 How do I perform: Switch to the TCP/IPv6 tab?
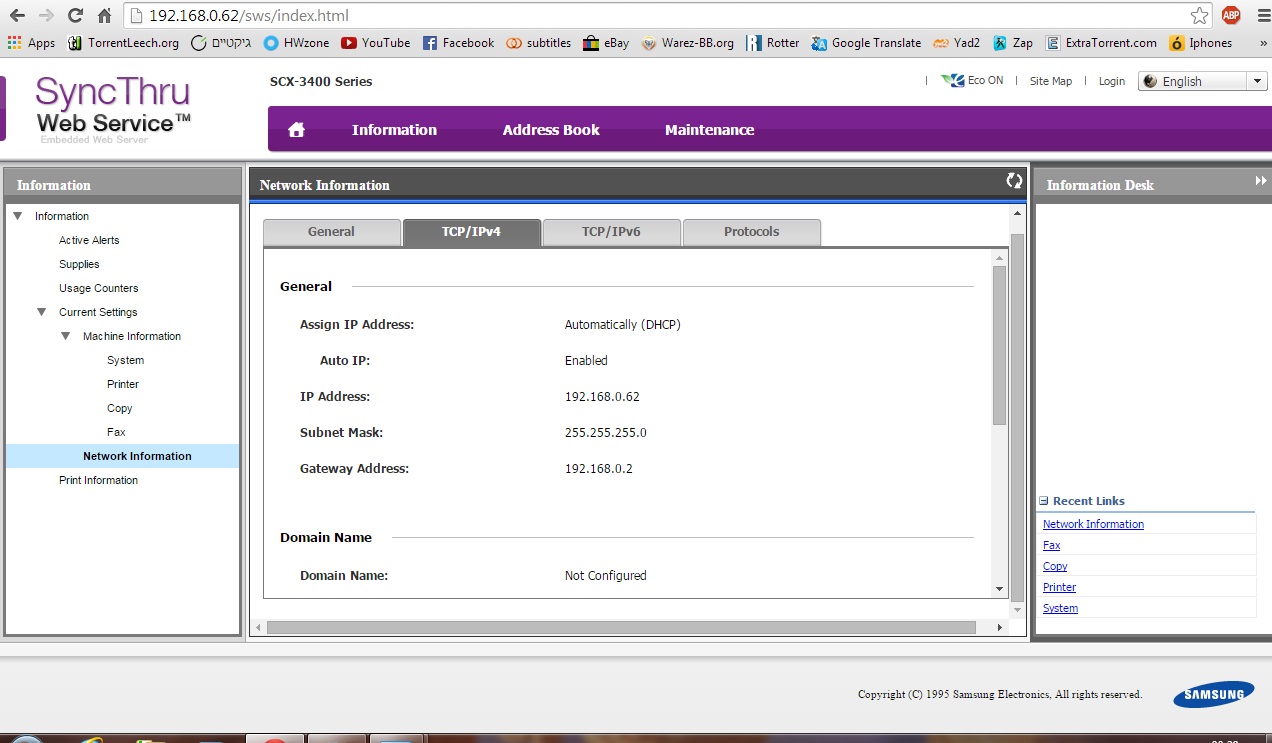click(611, 232)
